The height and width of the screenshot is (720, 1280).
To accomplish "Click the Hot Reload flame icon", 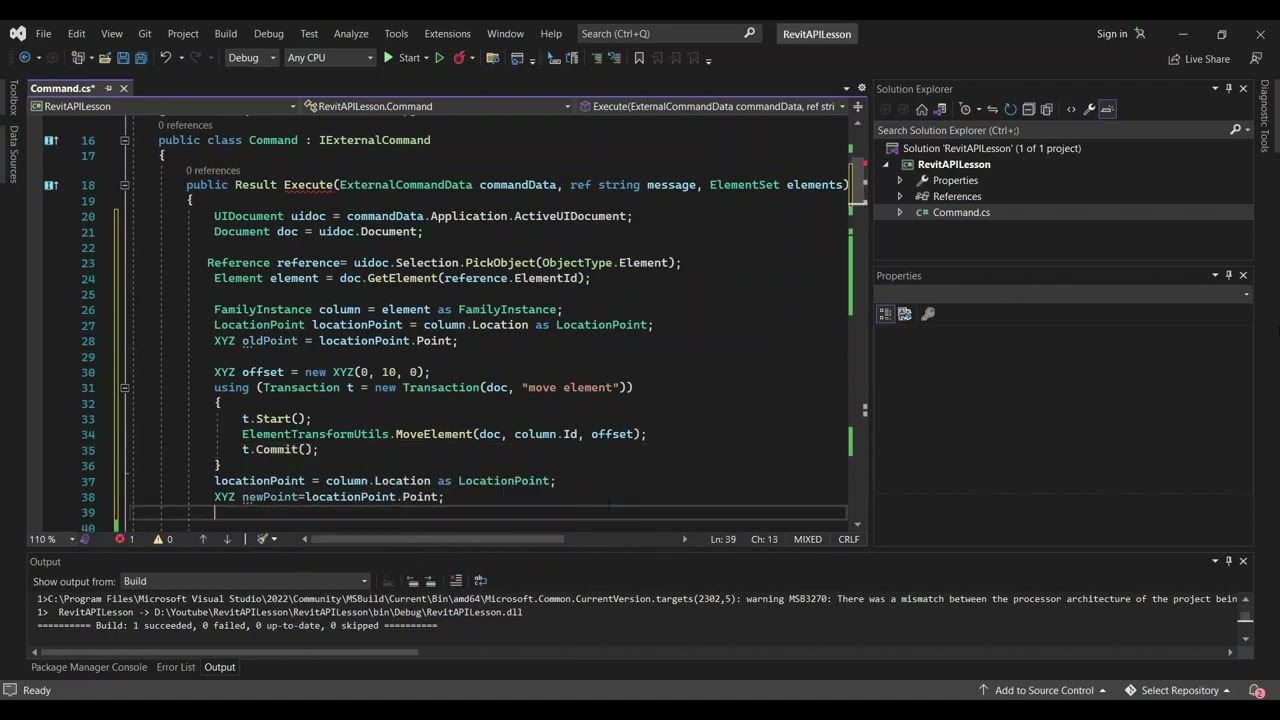I will [460, 58].
